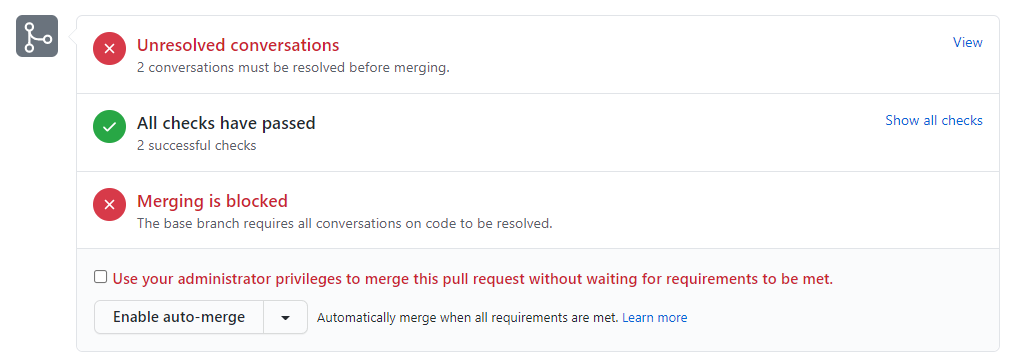
Task: Expand details with Show all checks
Action: pyautogui.click(x=934, y=120)
